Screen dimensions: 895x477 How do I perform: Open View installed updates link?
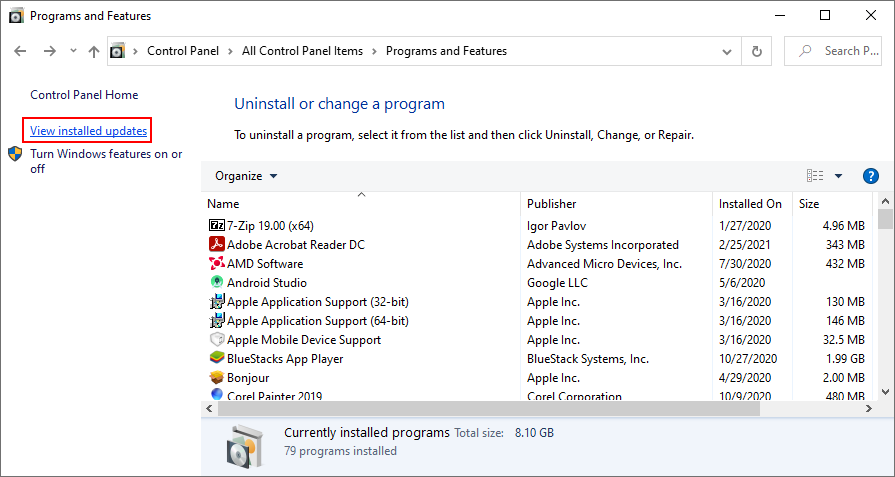tap(89, 131)
